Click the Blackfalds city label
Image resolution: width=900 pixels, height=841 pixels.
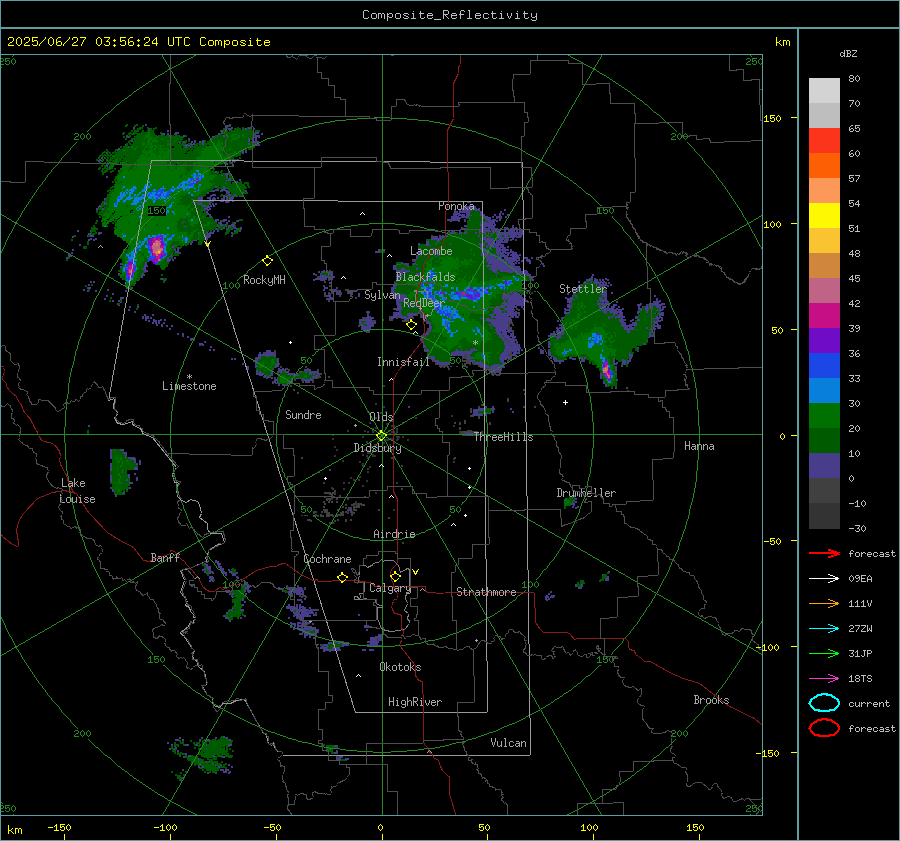(x=425, y=277)
